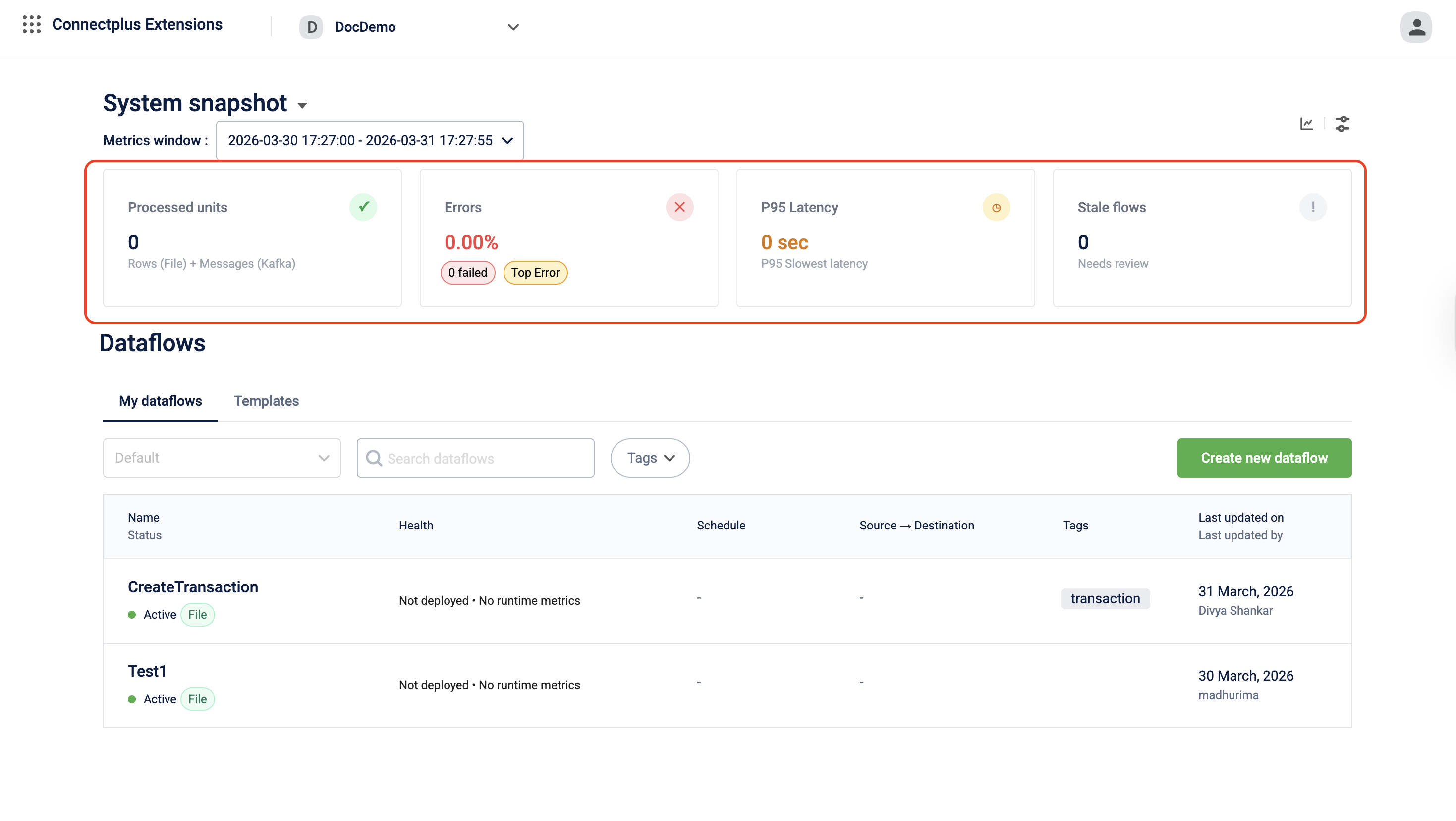1456x821 pixels.
Task: Click the user profile avatar icon
Action: tap(1415, 27)
